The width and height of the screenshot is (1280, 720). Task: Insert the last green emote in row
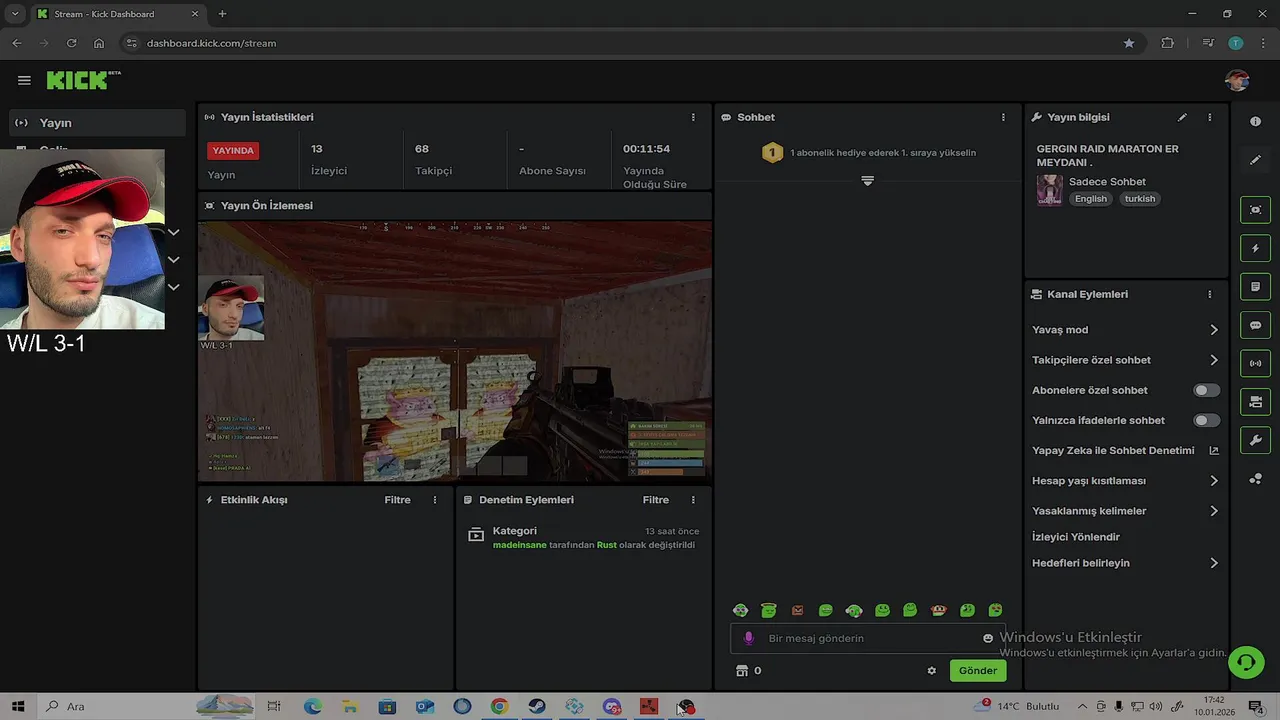[995, 610]
